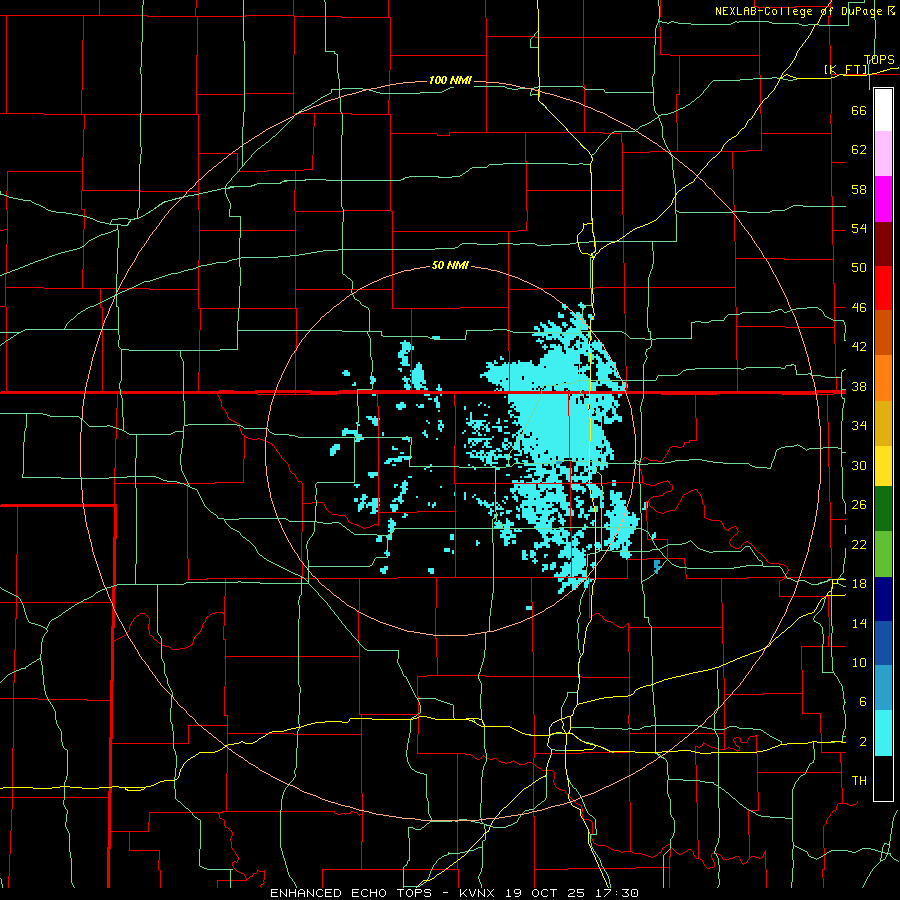Click the medium blue legend swatch near 10

pyautogui.click(x=883, y=643)
